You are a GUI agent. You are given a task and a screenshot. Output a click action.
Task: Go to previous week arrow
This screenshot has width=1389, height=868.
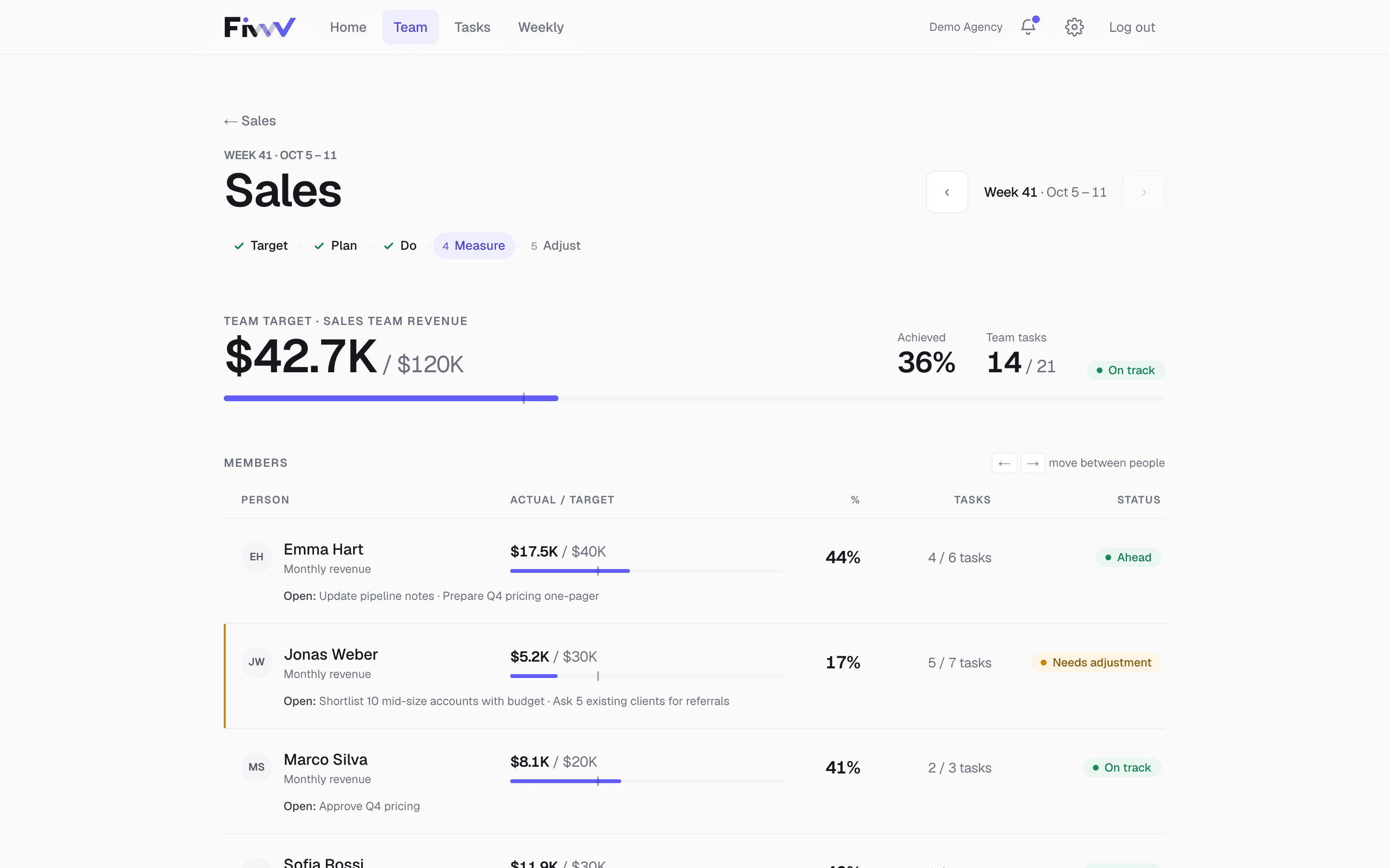947,192
